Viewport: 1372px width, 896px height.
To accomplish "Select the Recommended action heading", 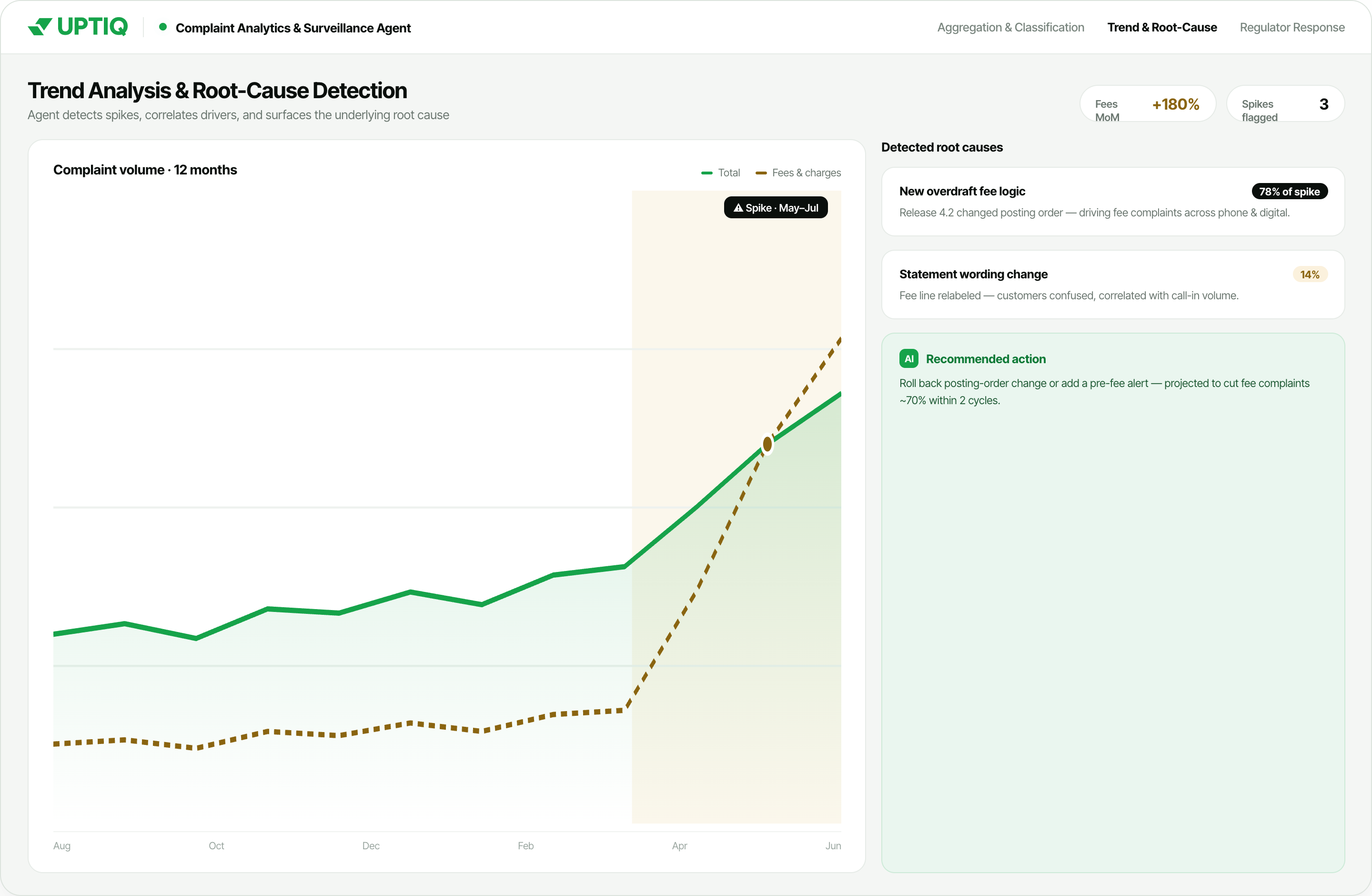I will (985, 358).
